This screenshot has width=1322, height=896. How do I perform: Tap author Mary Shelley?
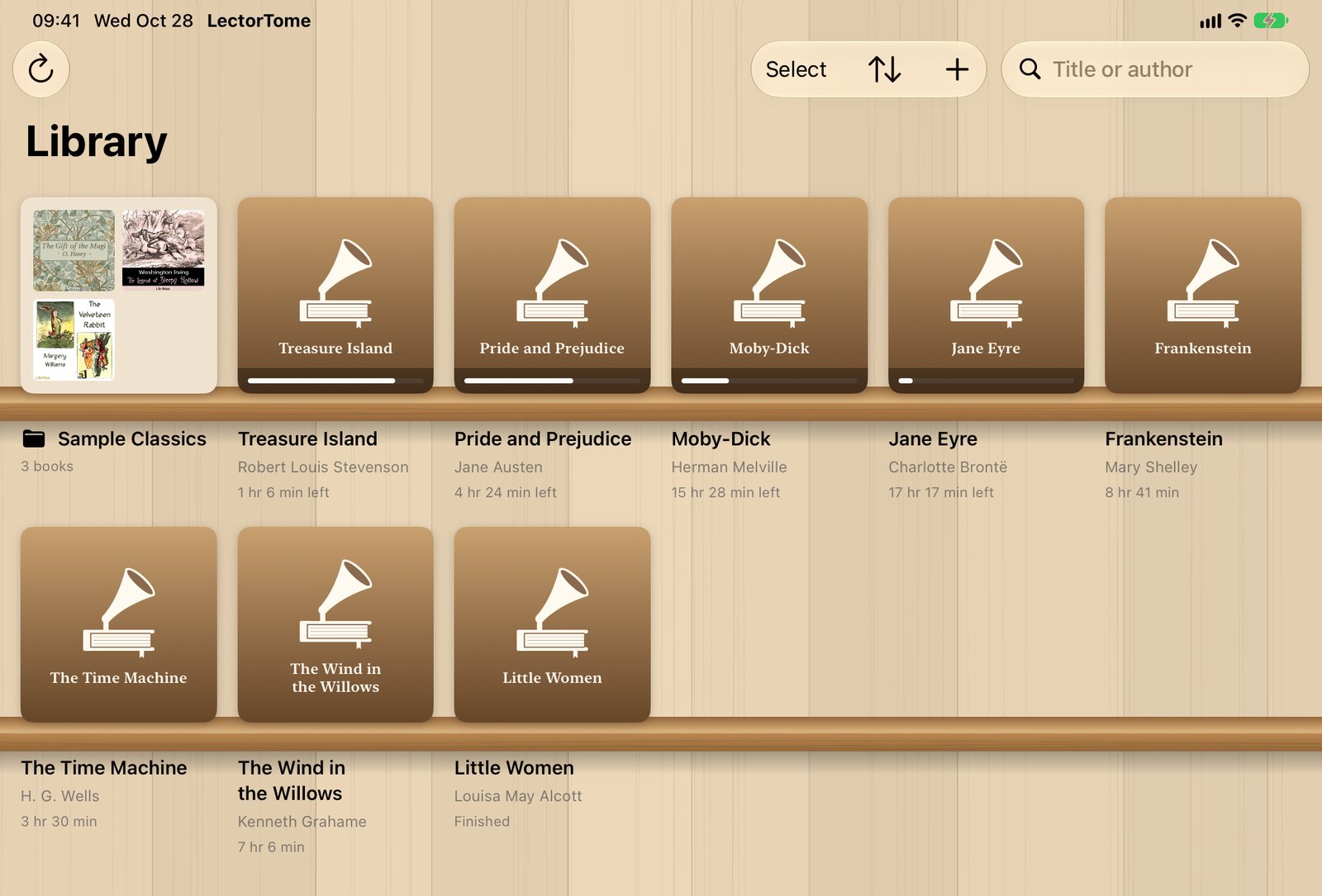click(x=1151, y=467)
